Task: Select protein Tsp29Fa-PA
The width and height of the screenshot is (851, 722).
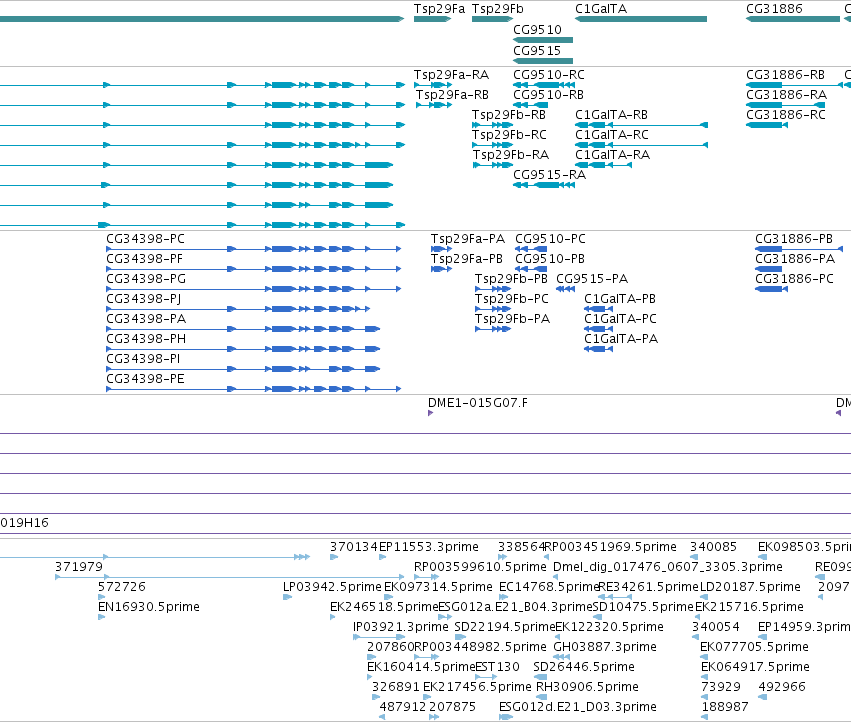Action: click(x=467, y=239)
